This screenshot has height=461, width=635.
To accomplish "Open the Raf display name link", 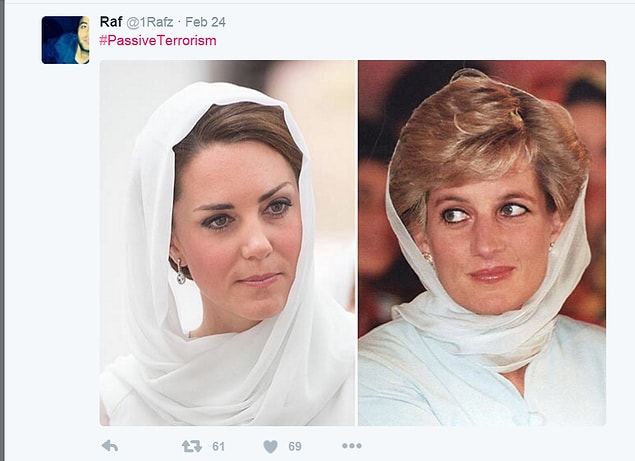I will (111, 22).
